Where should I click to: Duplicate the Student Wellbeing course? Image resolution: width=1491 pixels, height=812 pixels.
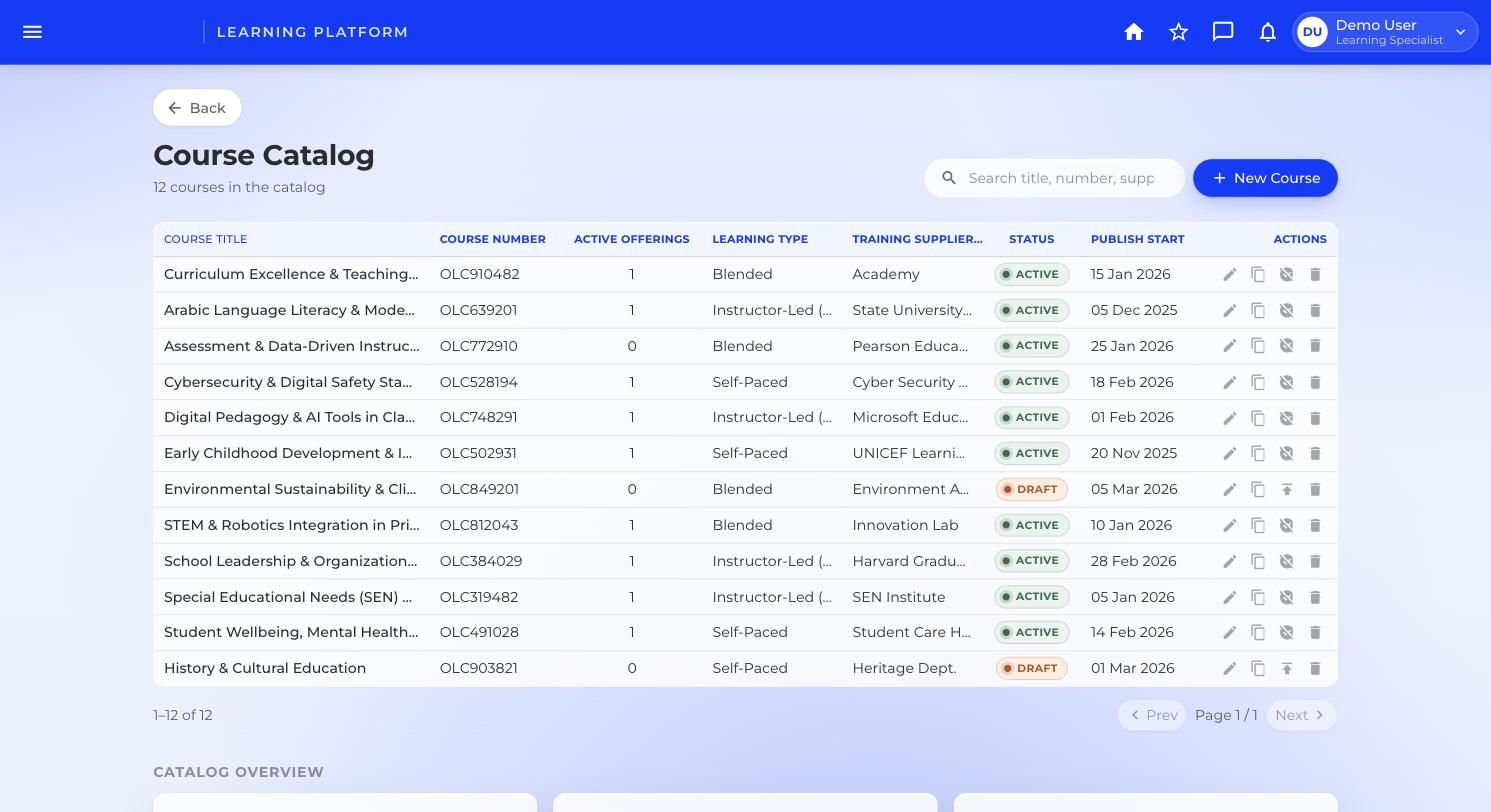point(1258,632)
